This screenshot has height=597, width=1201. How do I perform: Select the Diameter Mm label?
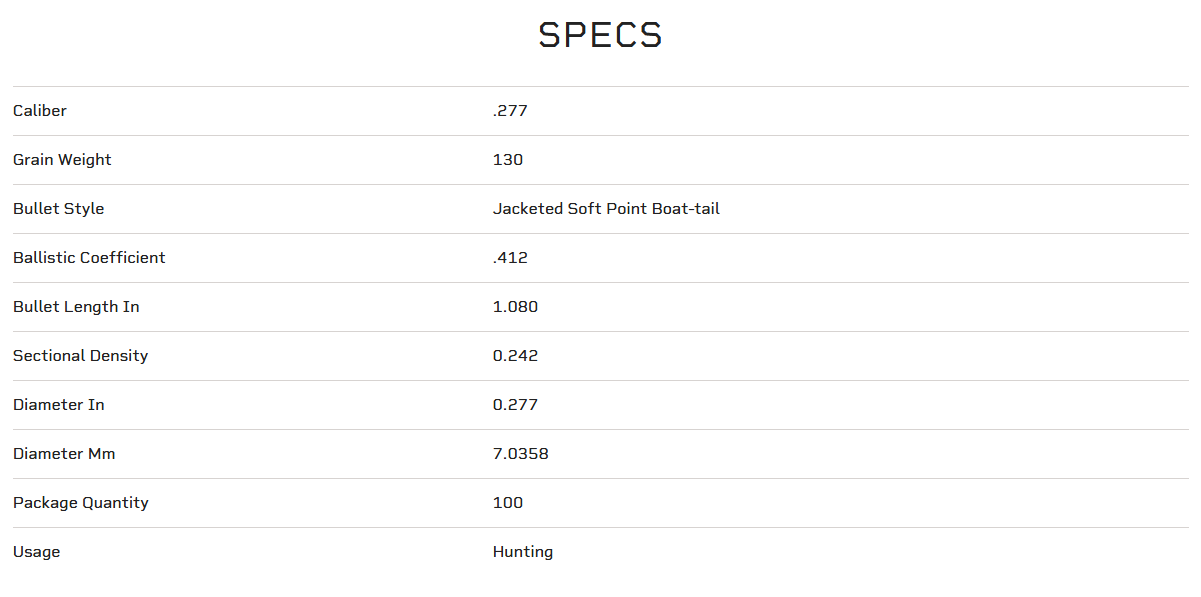[64, 454]
